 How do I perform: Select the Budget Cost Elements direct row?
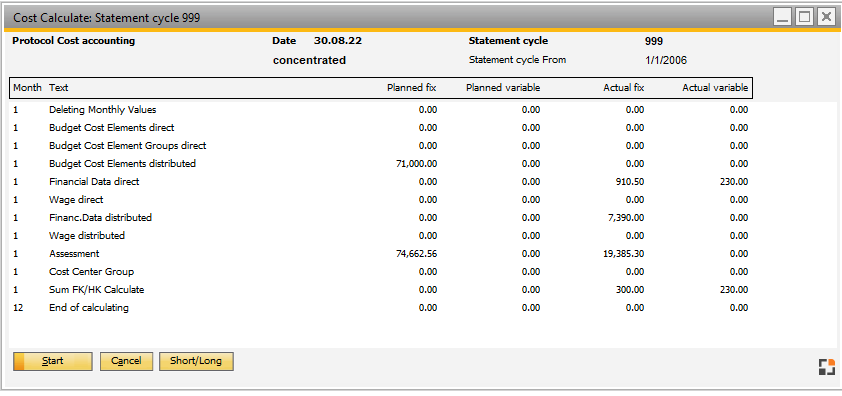point(380,128)
